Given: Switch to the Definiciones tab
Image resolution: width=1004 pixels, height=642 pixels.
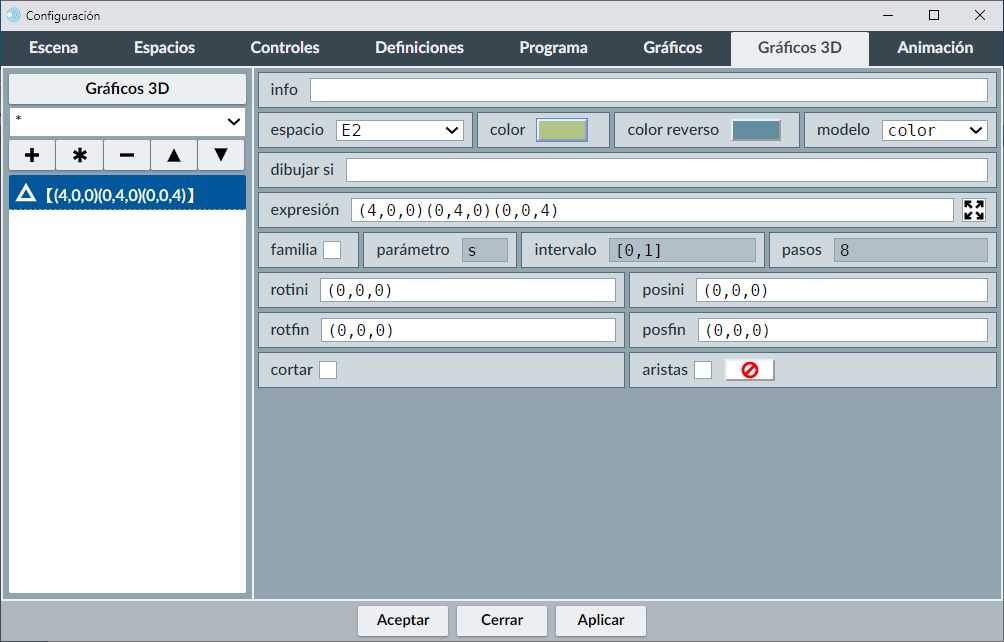Looking at the screenshot, I should [419, 48].
